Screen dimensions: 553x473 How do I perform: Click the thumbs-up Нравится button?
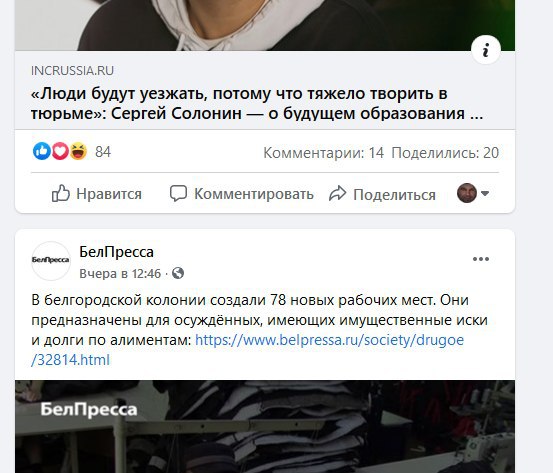click(x=97, y=194)
